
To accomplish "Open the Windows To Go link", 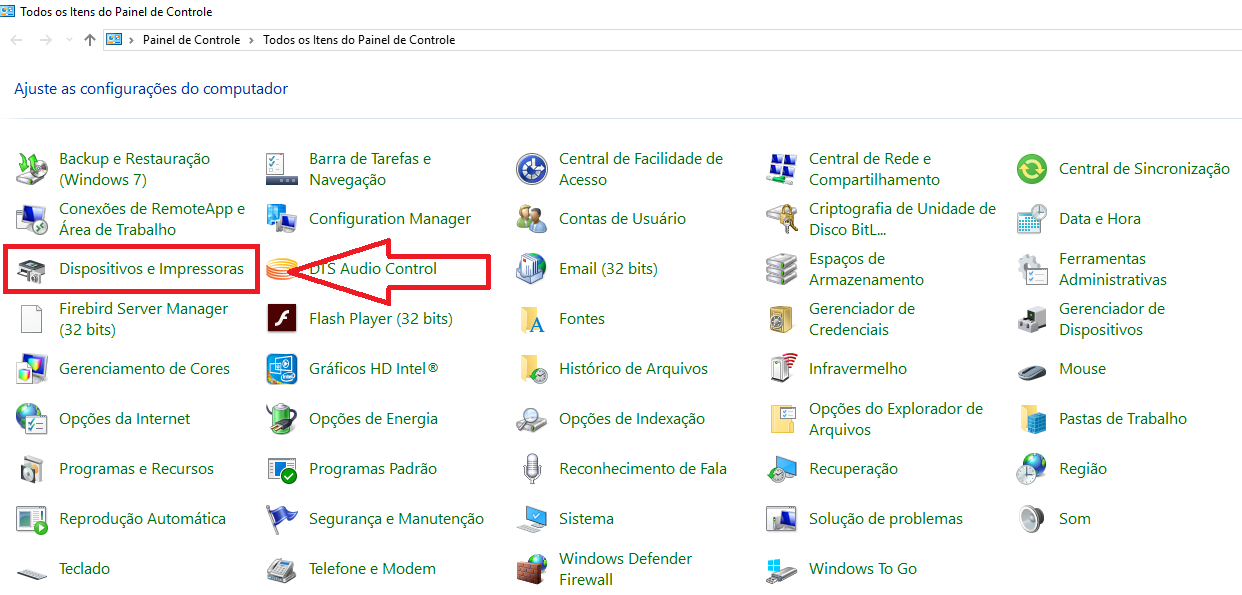I will (x=863, y=569).
